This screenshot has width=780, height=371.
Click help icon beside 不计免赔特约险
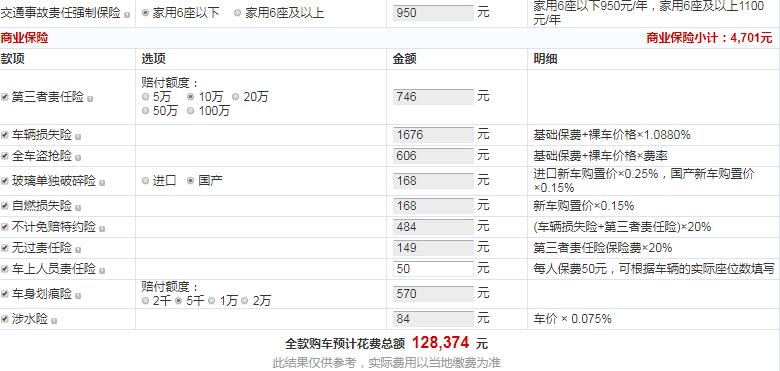[102, 229]
